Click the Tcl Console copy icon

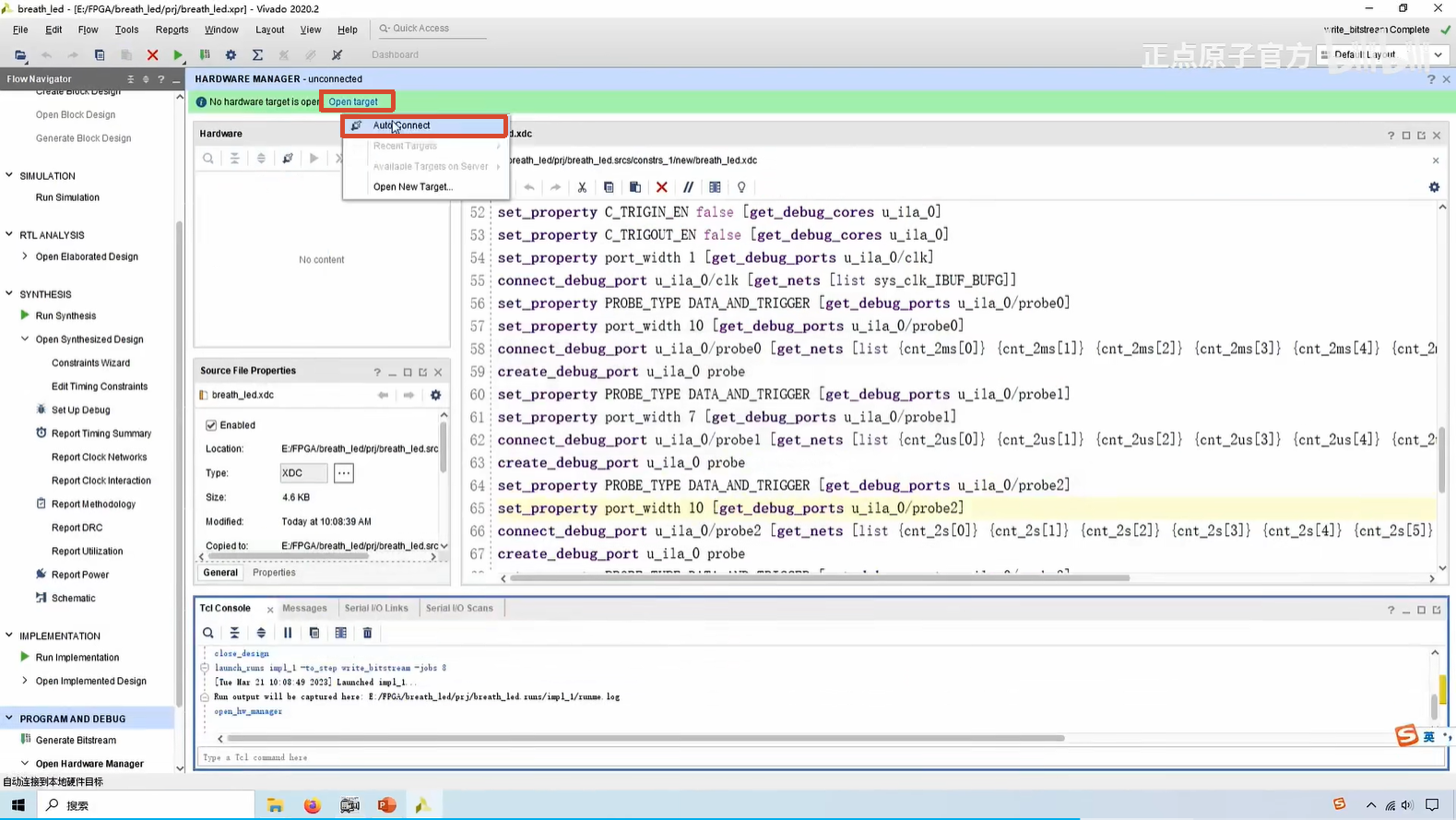pyautogui.click(x=314, y=633)
